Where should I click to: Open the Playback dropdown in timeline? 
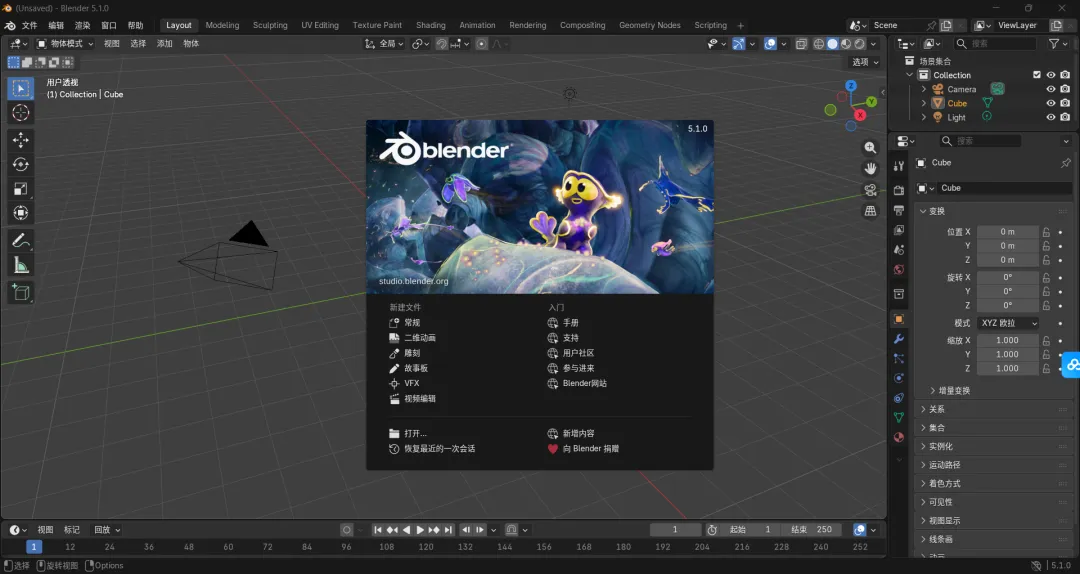coord(107,530)
